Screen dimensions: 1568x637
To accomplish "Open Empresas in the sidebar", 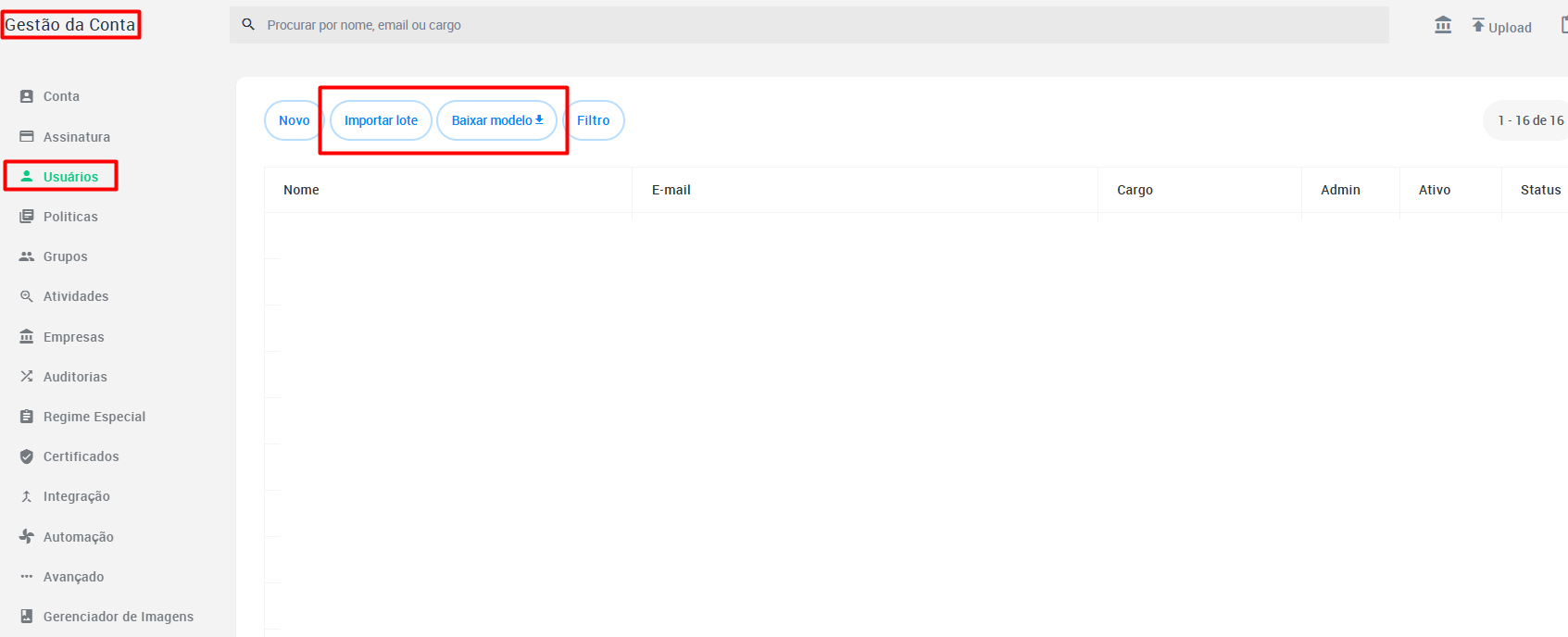I will (74, 337).
